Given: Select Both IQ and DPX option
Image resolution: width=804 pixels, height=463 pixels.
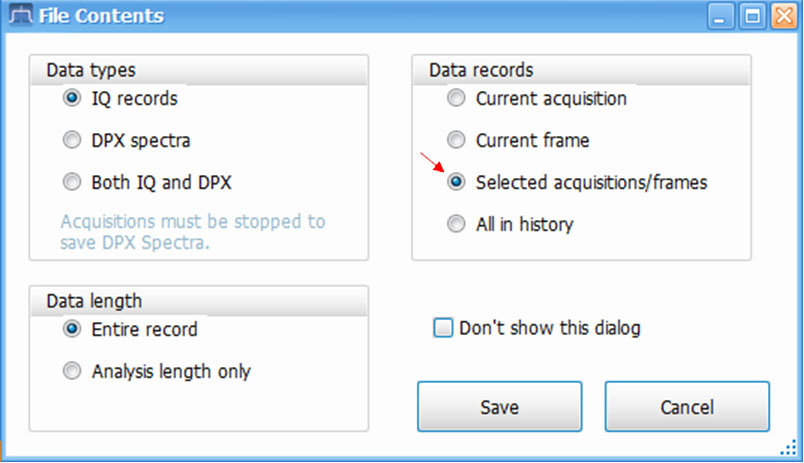Looking at the screenshot, I should point(71,183).
